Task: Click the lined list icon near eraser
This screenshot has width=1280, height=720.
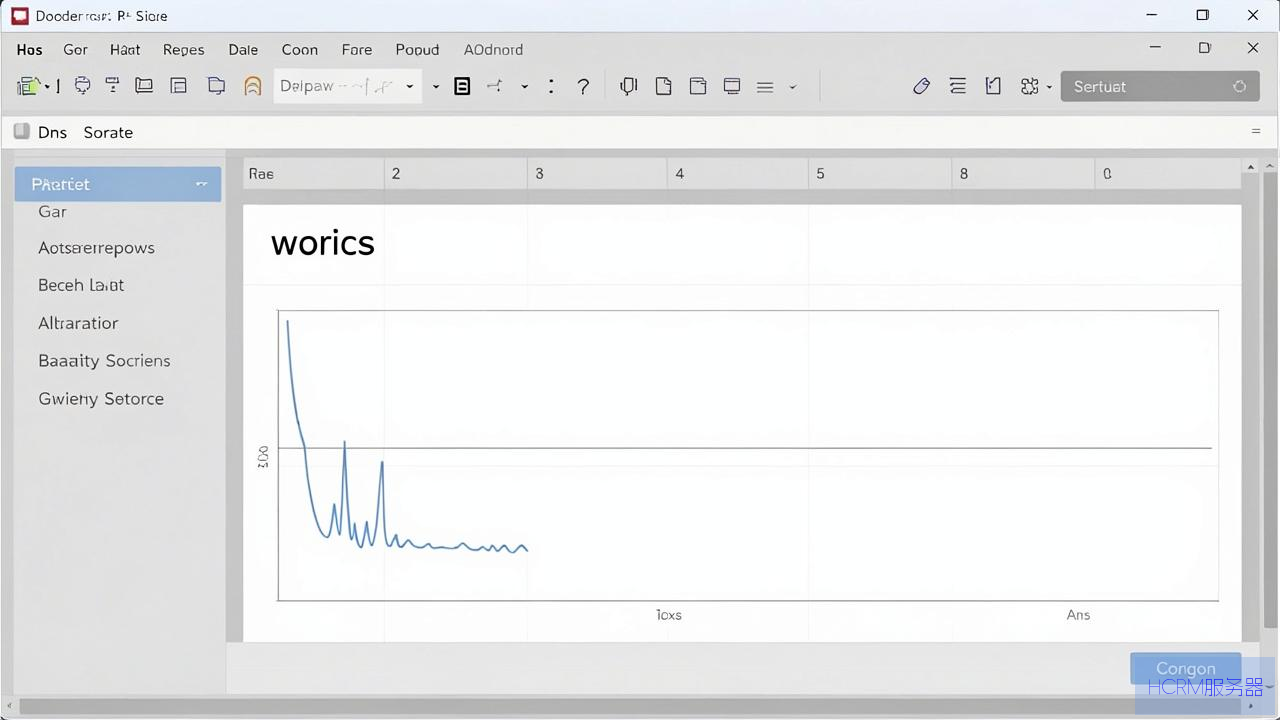Action: pyautogui.click(x=957, y=87)
